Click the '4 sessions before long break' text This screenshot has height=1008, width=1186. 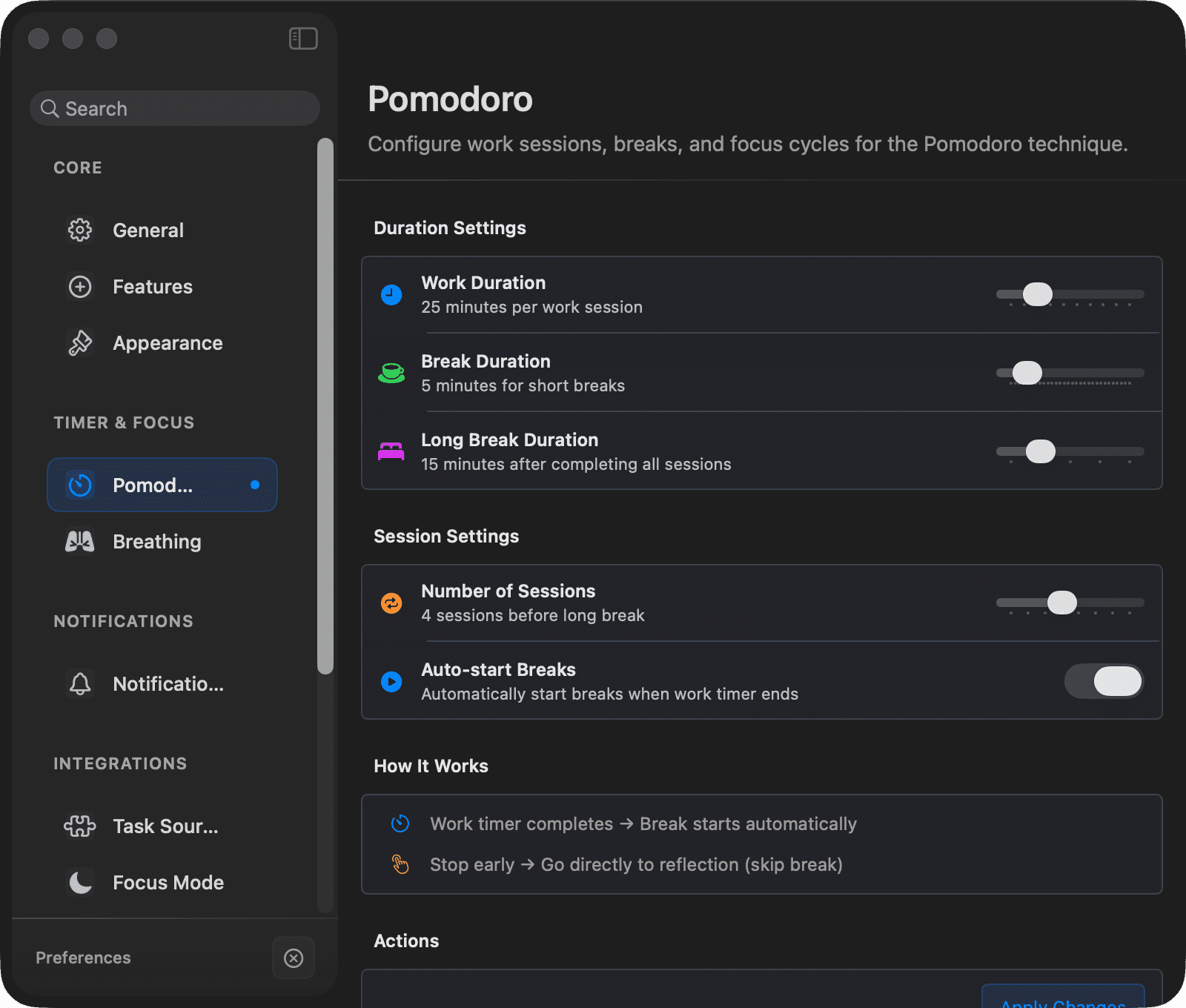pyautogui.click(x=532, y=615)
